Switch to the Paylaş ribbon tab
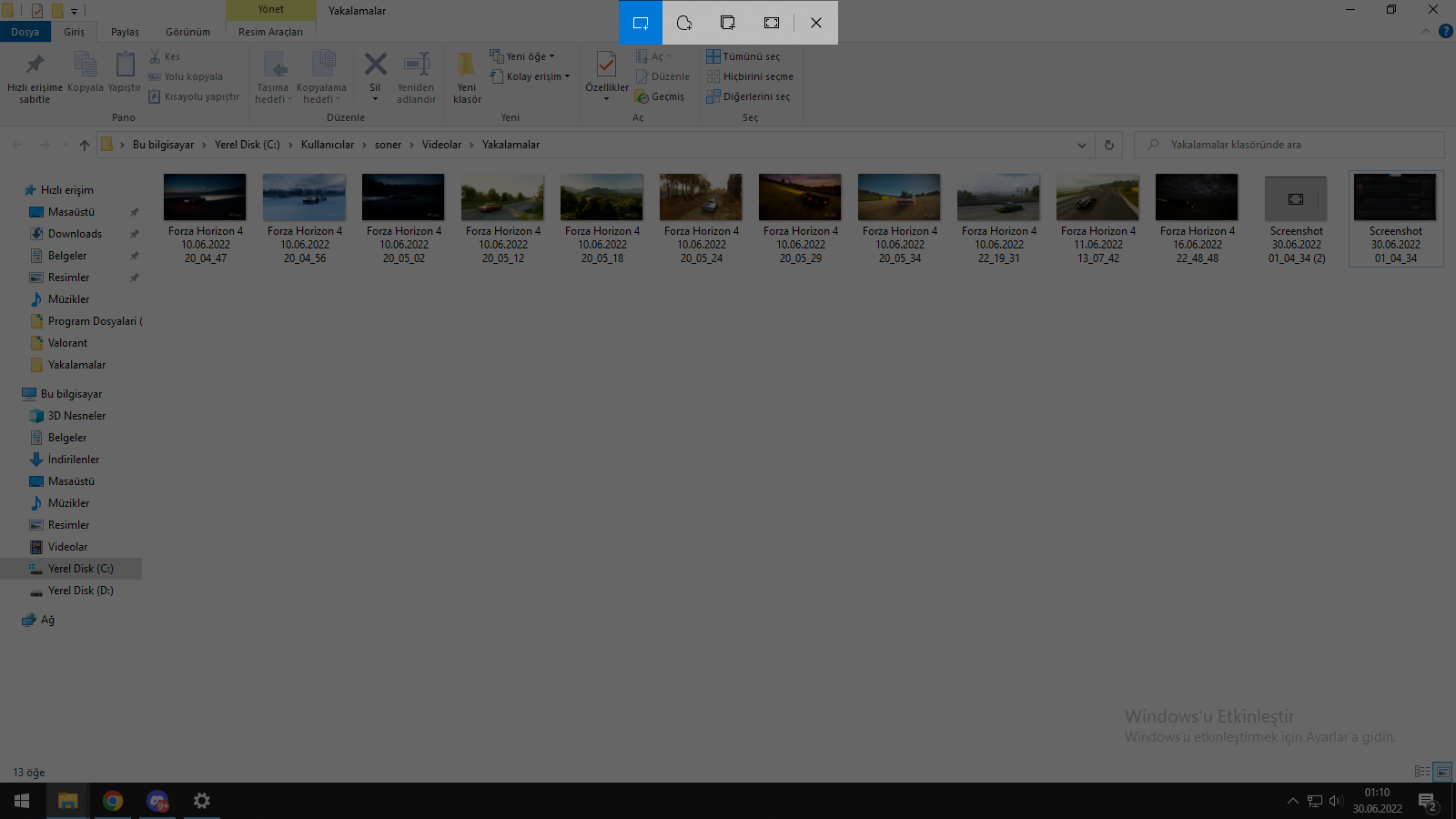 [125, 32]
